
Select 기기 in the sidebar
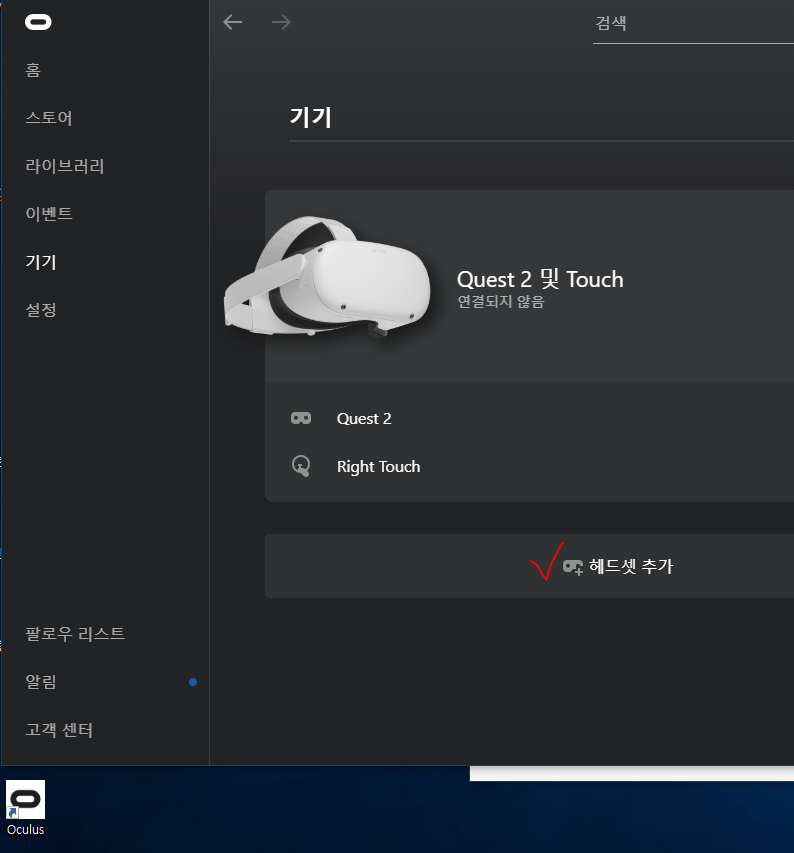[x=41, y=262]
